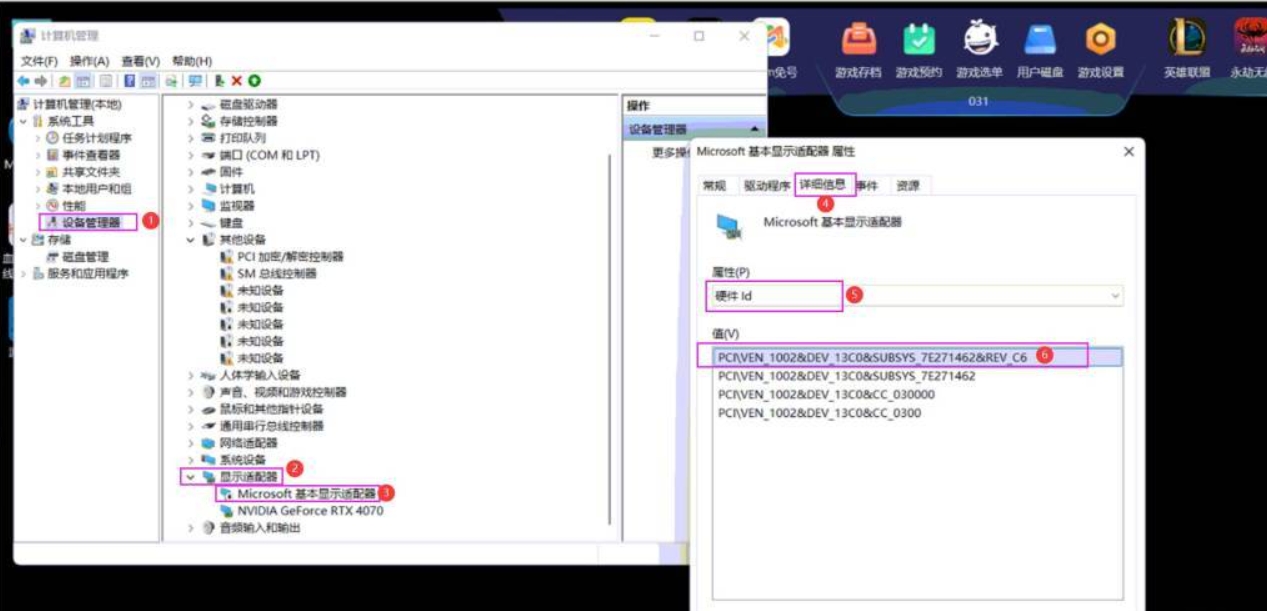
Task: Collapse the 其他设备 tree node
Action: pyautogui.click(x=191, y=240)
